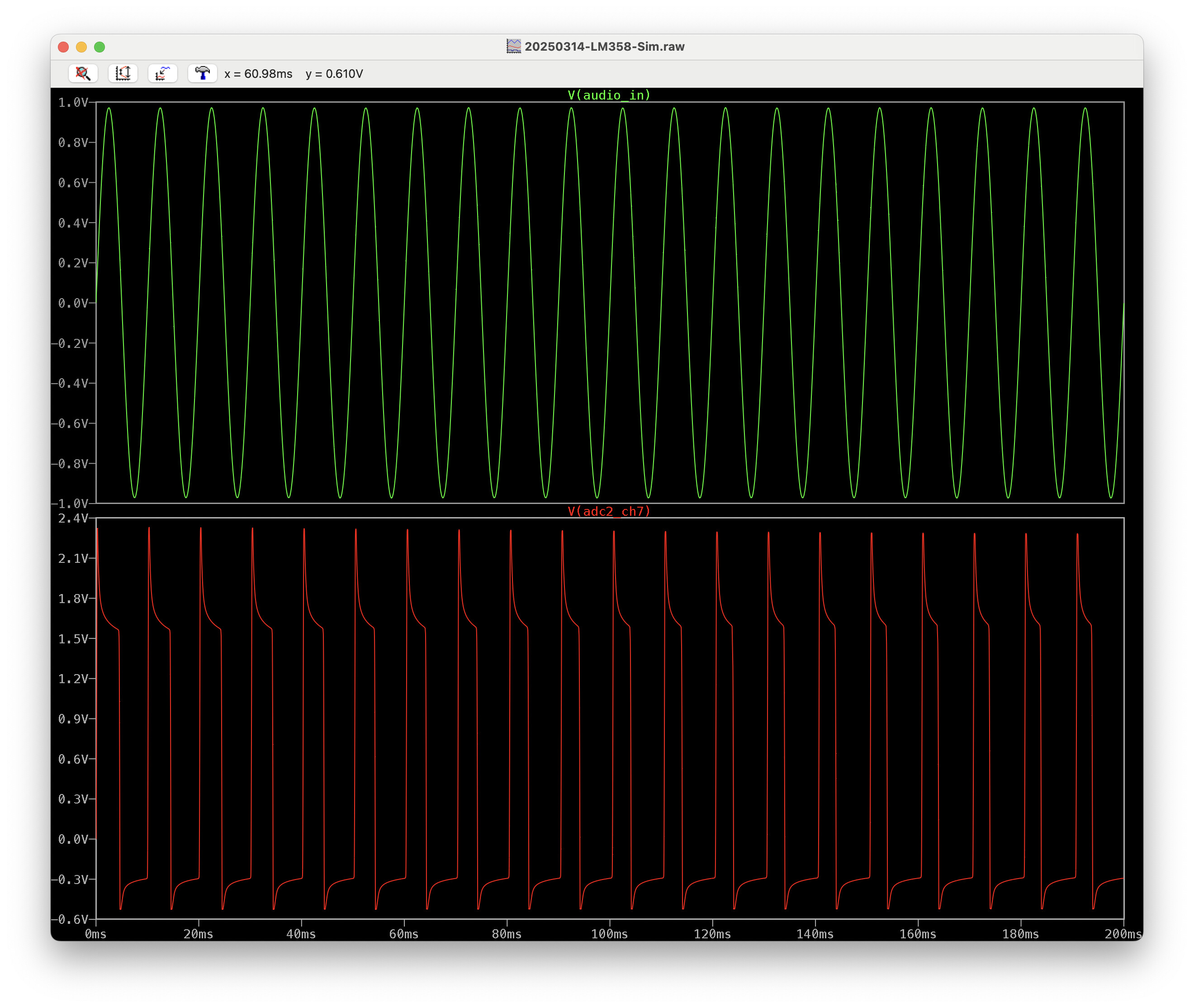Click the -1.0V label on the upper plot axis
The width and height of the screenshot is (1194, 1008).
[70, 504]
